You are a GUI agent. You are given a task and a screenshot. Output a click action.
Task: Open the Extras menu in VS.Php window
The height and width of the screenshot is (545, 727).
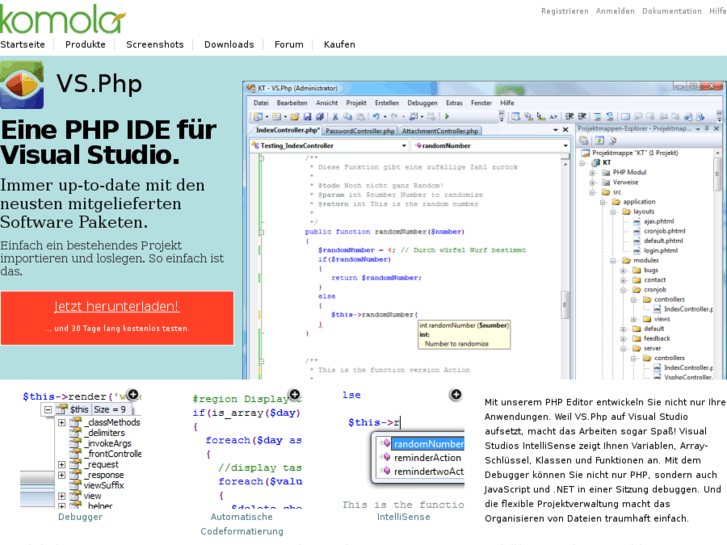coord(454,103)
